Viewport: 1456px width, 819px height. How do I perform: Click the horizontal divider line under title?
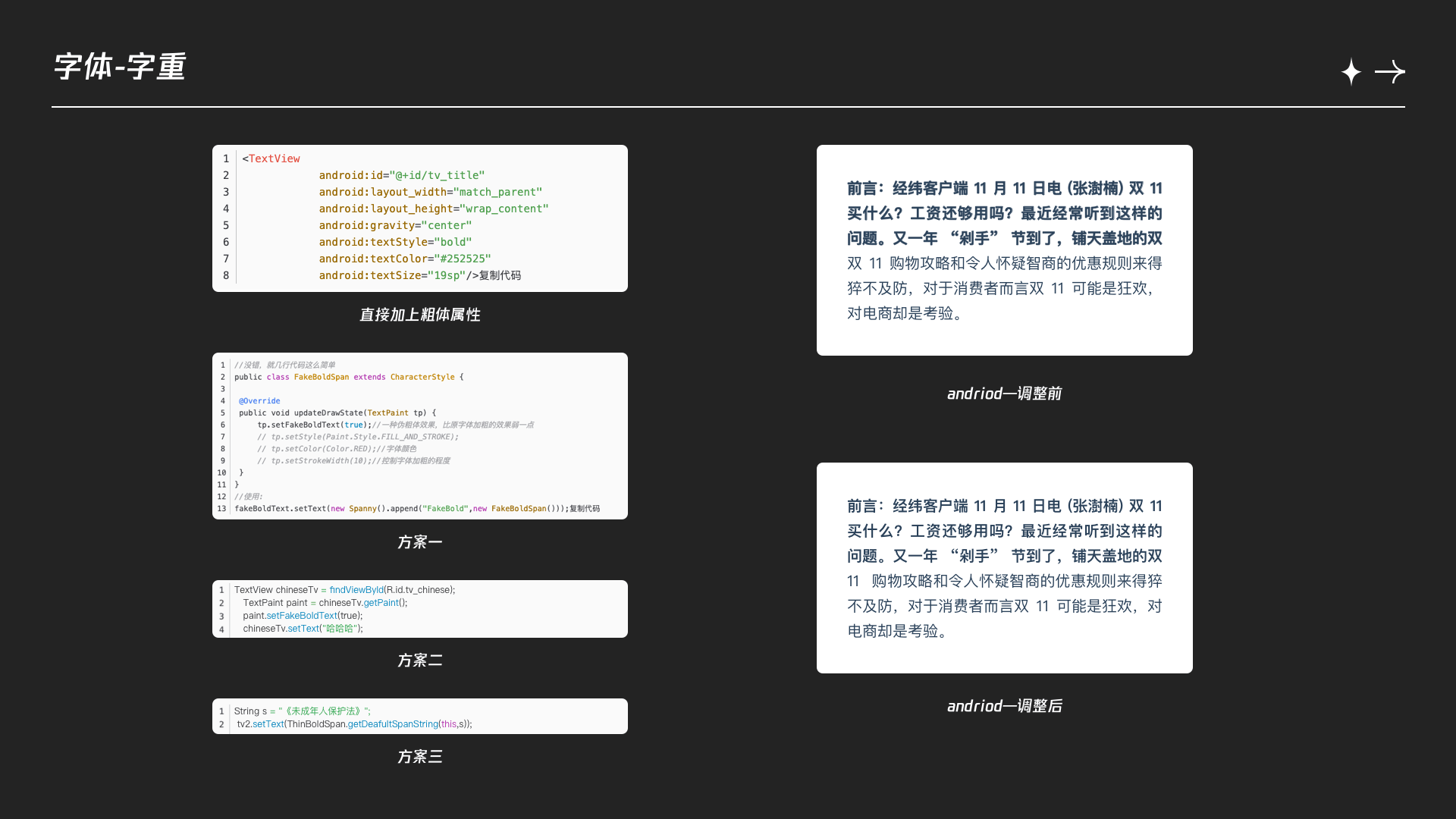(728, 107)
